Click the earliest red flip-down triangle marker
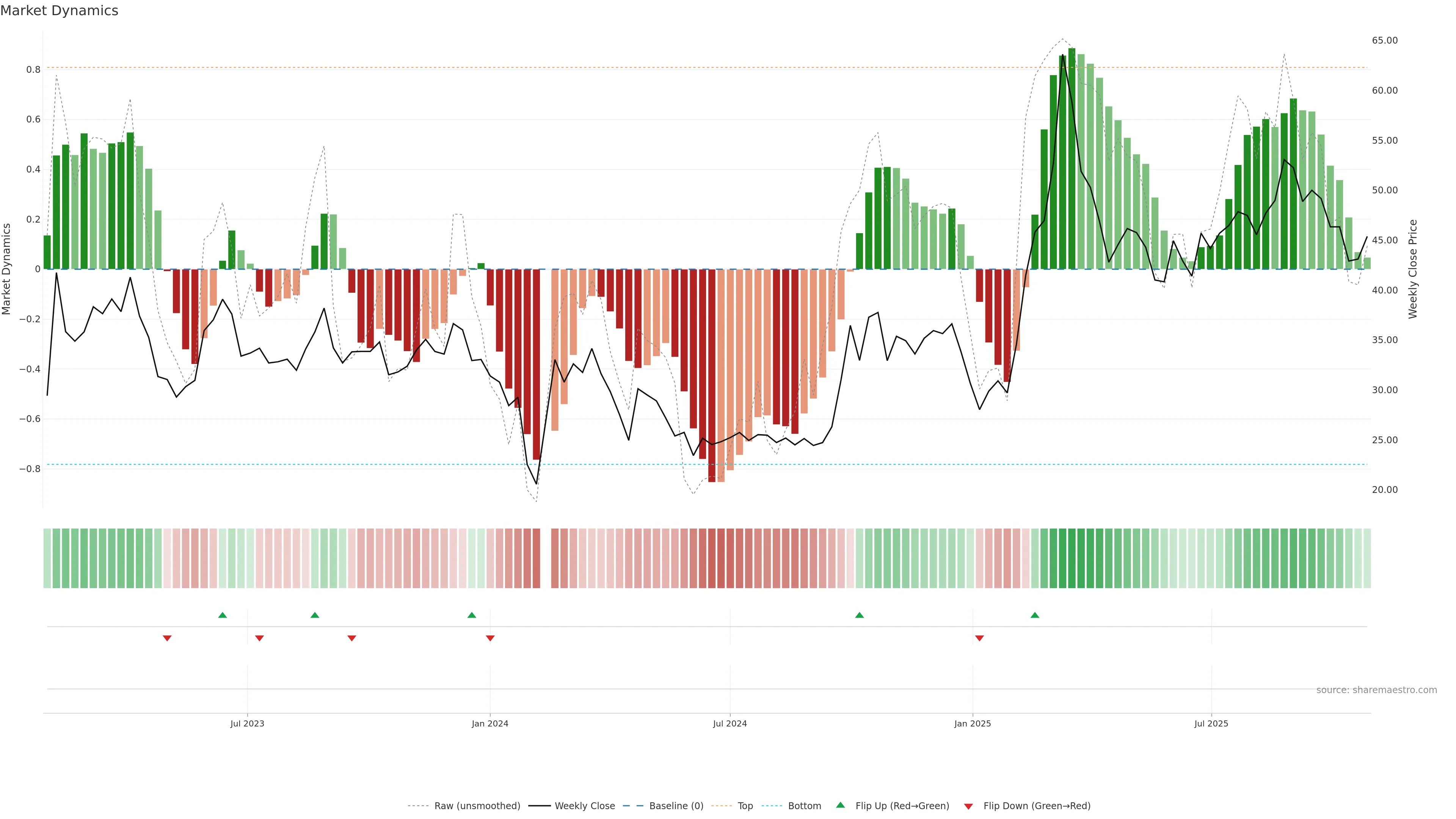1456x819 pixels. (167, 638)
